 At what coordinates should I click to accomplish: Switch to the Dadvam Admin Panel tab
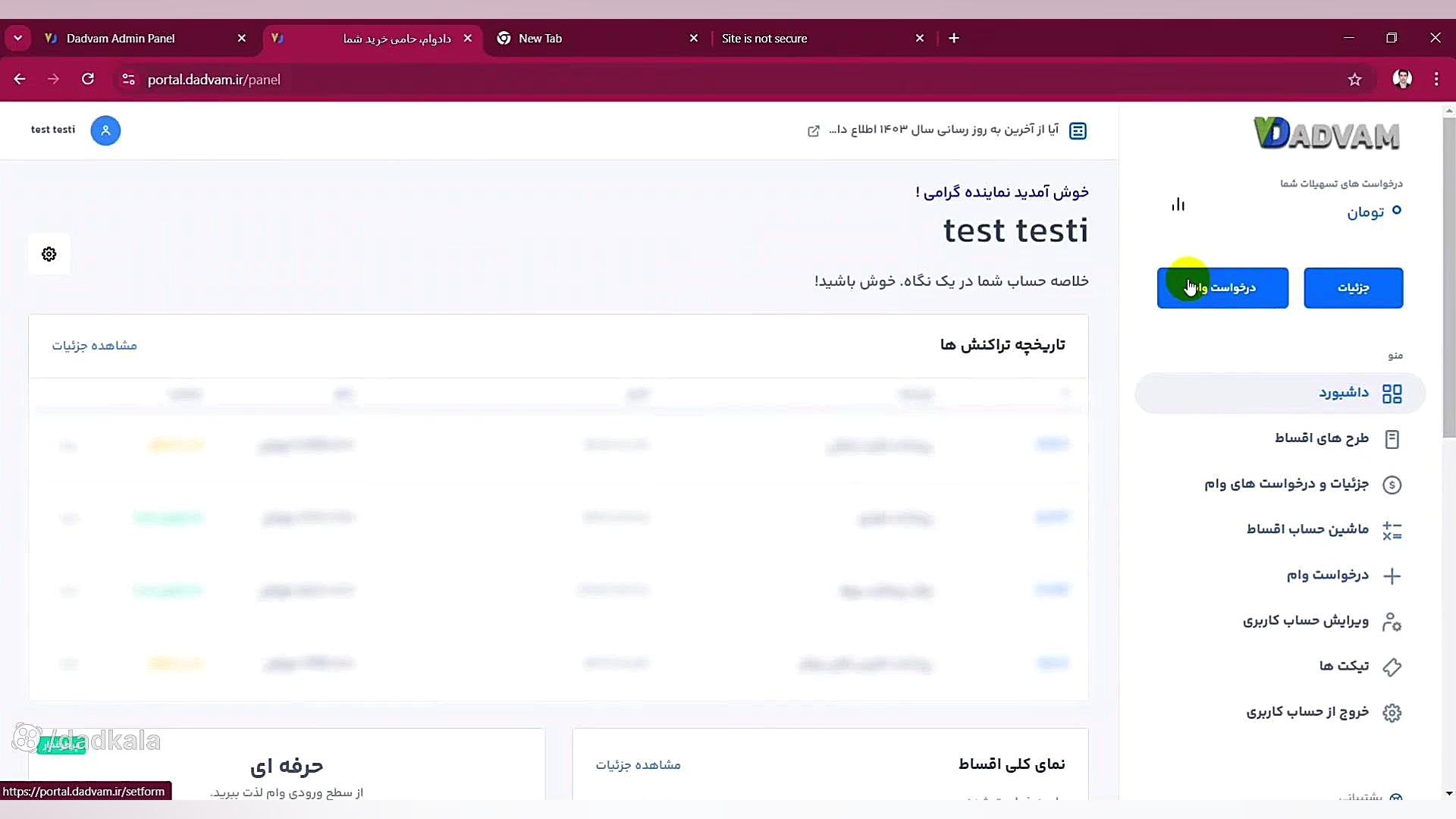point(145,38)
